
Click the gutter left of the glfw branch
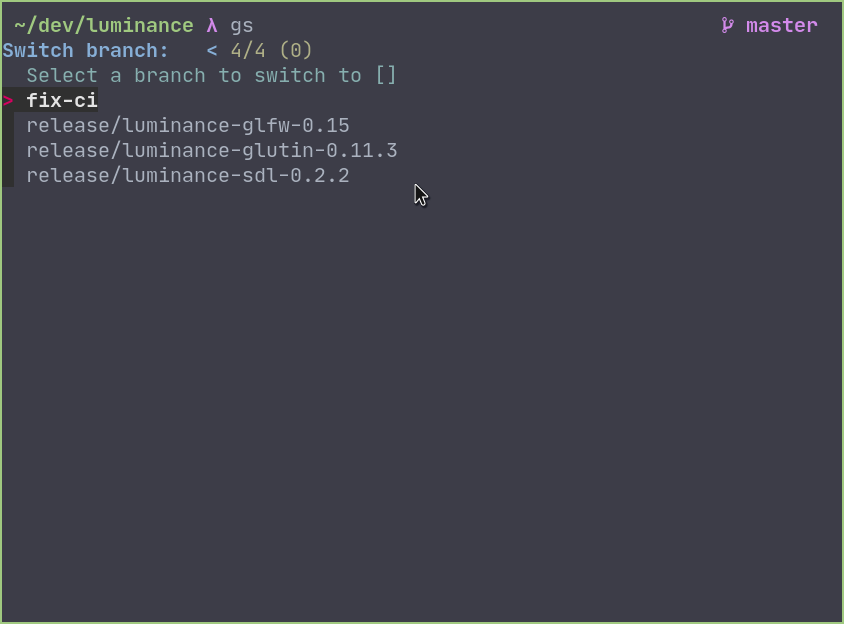[8, 126]
